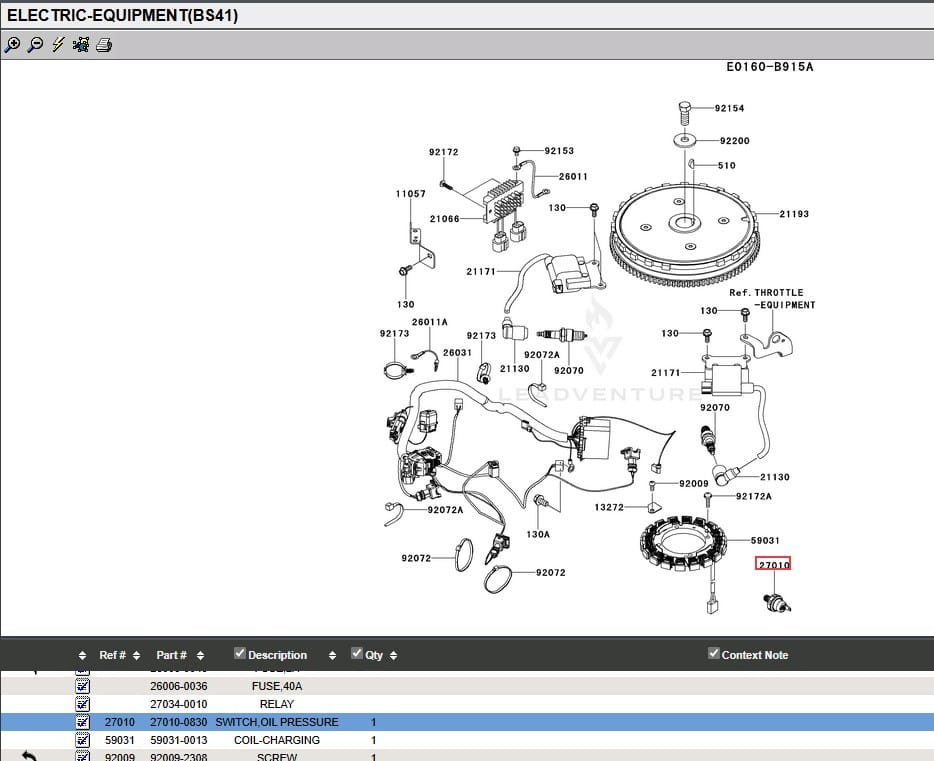Print the diagram with the printer icon
Viewport: 934px width, 761px height.
104,45
